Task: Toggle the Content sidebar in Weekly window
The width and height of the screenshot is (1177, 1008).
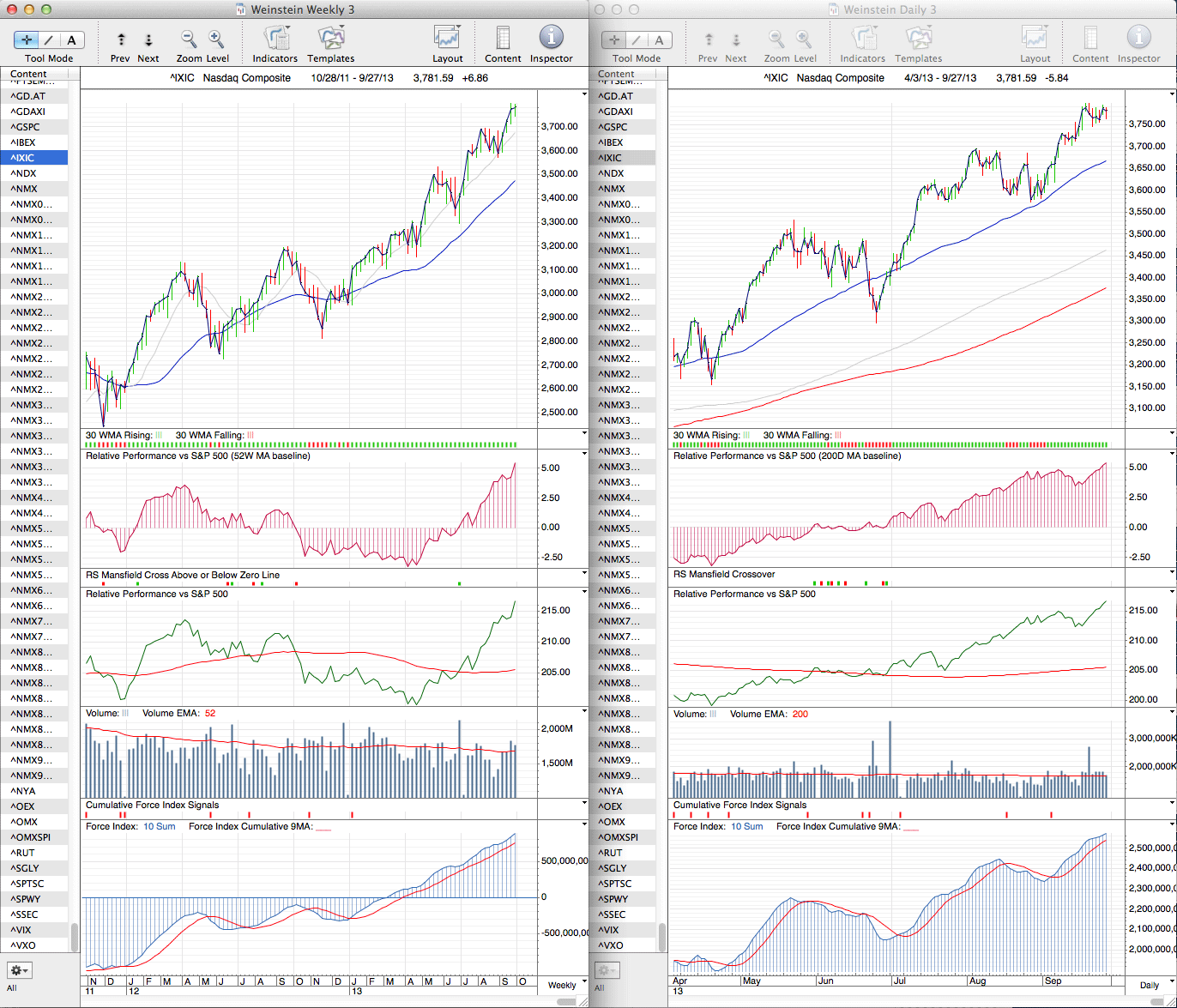Action: click(503, 39)
